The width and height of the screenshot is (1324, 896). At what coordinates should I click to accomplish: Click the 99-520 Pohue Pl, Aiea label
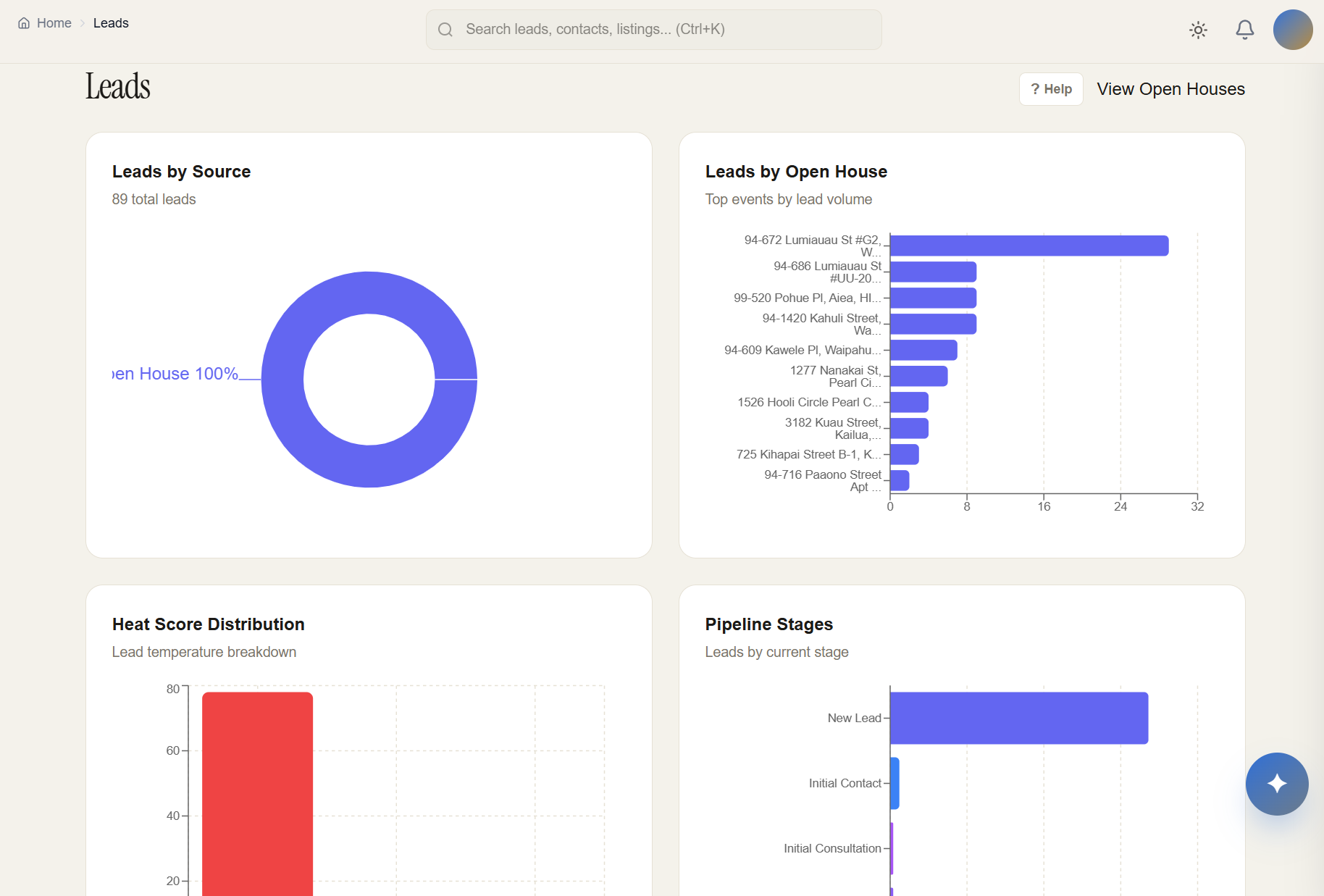coord(808,298)
